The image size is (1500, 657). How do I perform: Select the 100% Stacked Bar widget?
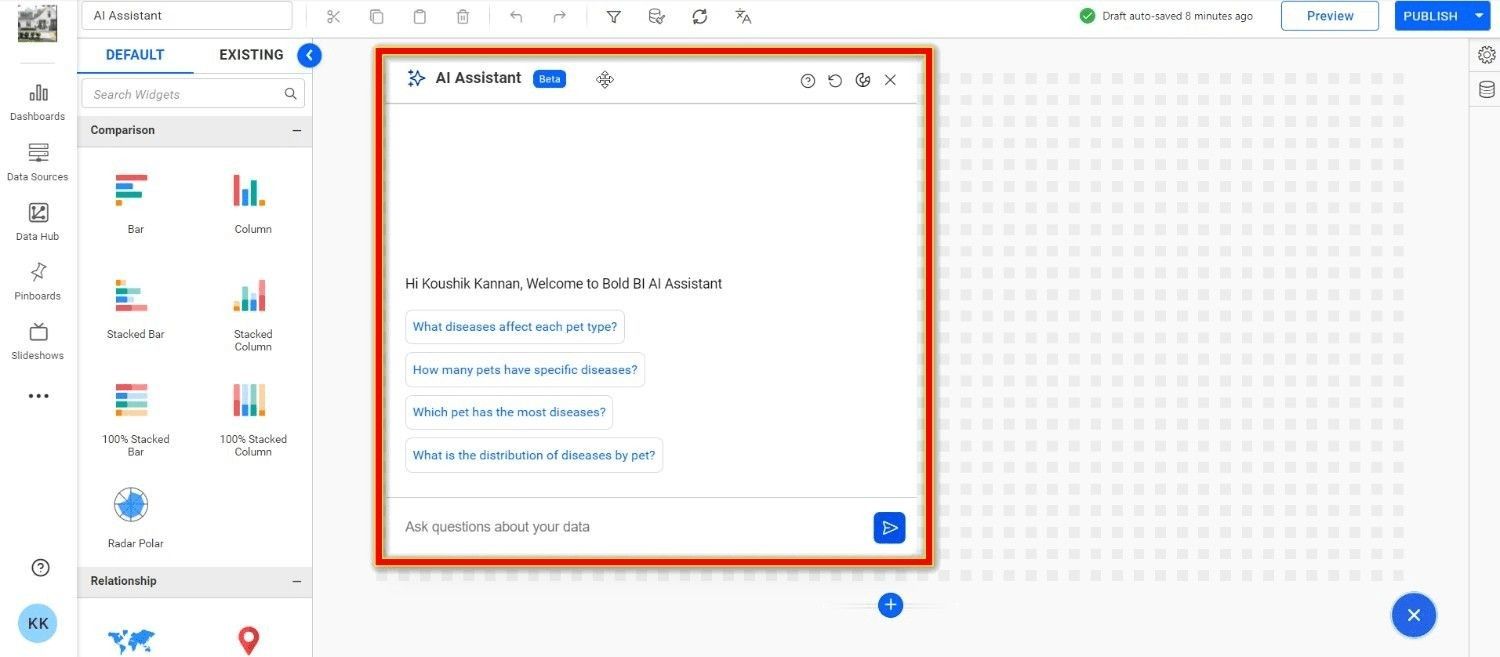tap(135, 419)
